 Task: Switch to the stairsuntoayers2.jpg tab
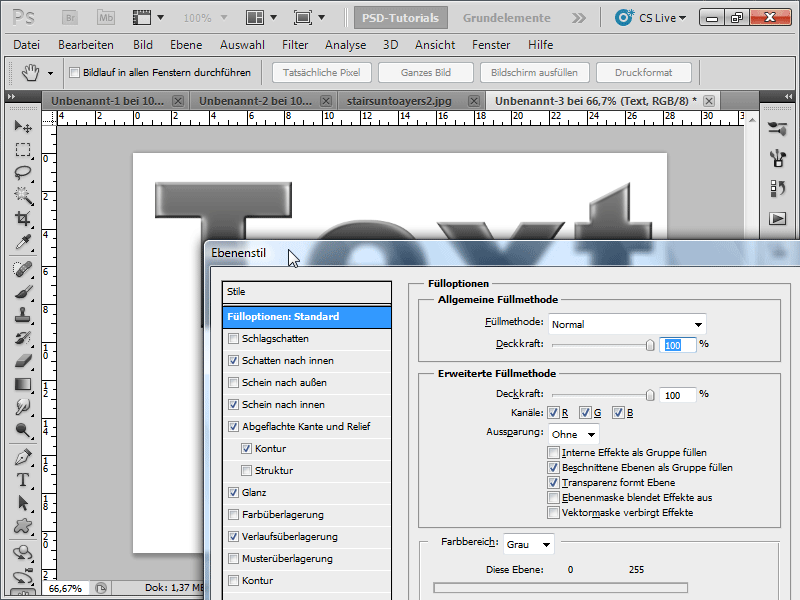pos(413,101)
